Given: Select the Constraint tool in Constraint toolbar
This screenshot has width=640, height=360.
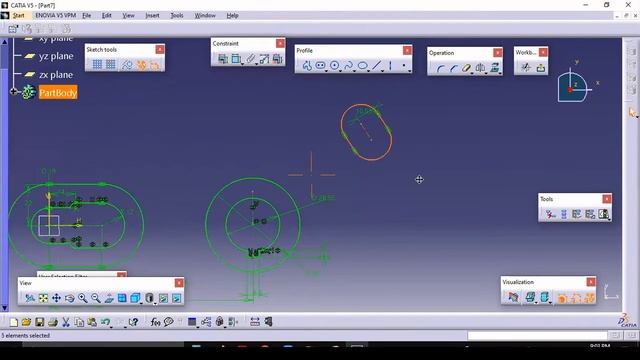Looking at the screenshot, I should (236, 59).
